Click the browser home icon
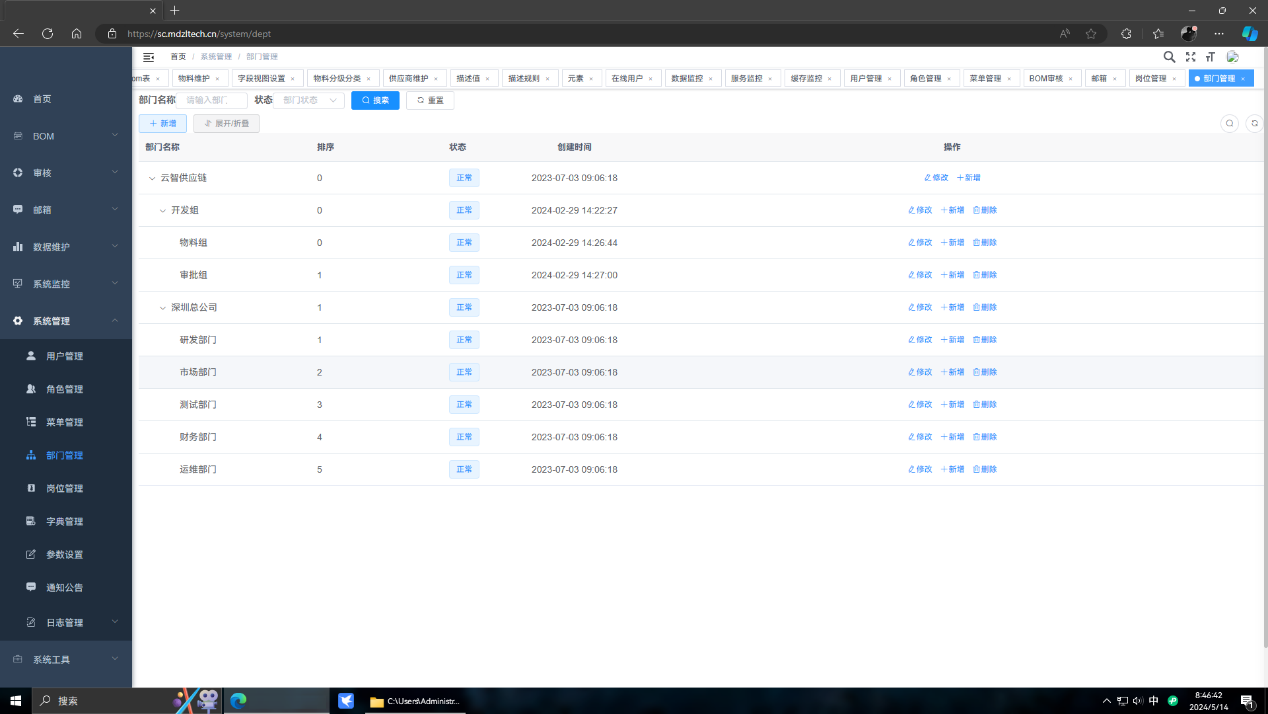The width and height of the screenshot is (1268, 714). (76, 33)
